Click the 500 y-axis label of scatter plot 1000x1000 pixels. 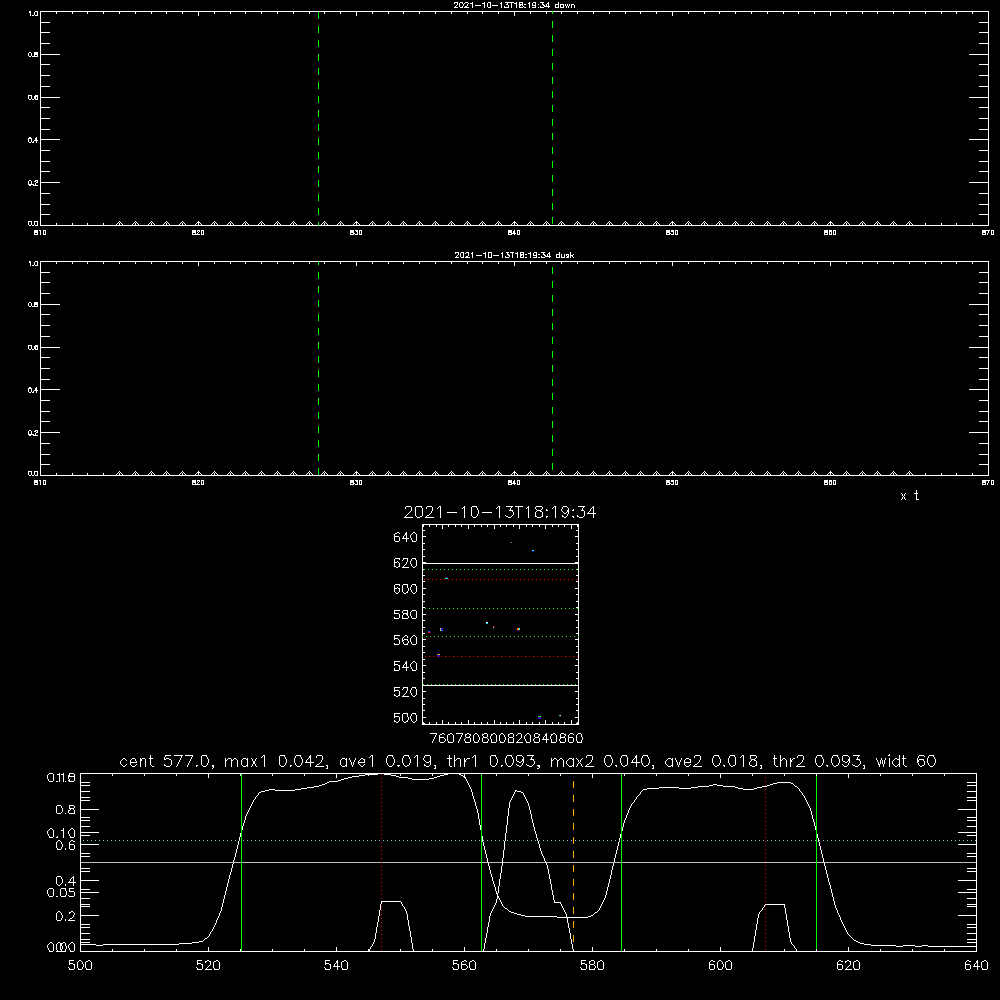[406, 717]
